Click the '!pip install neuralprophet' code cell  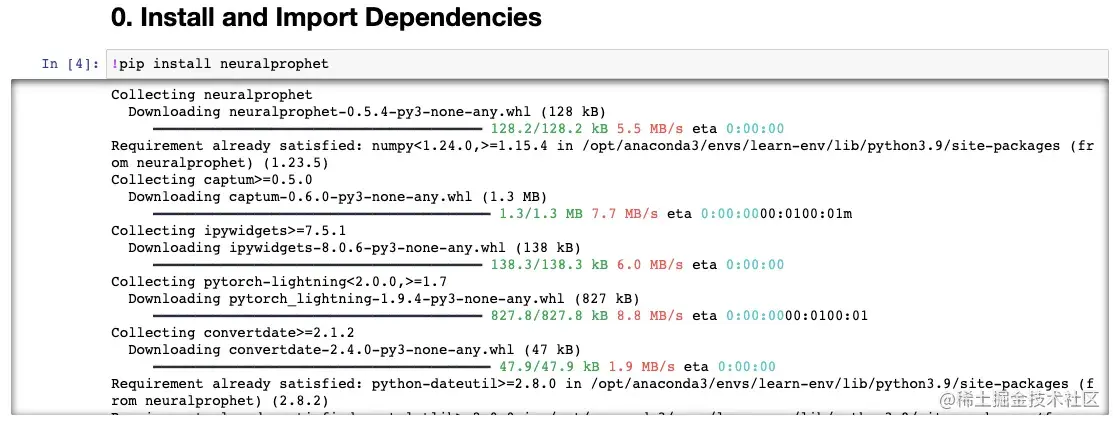(607, 64)
